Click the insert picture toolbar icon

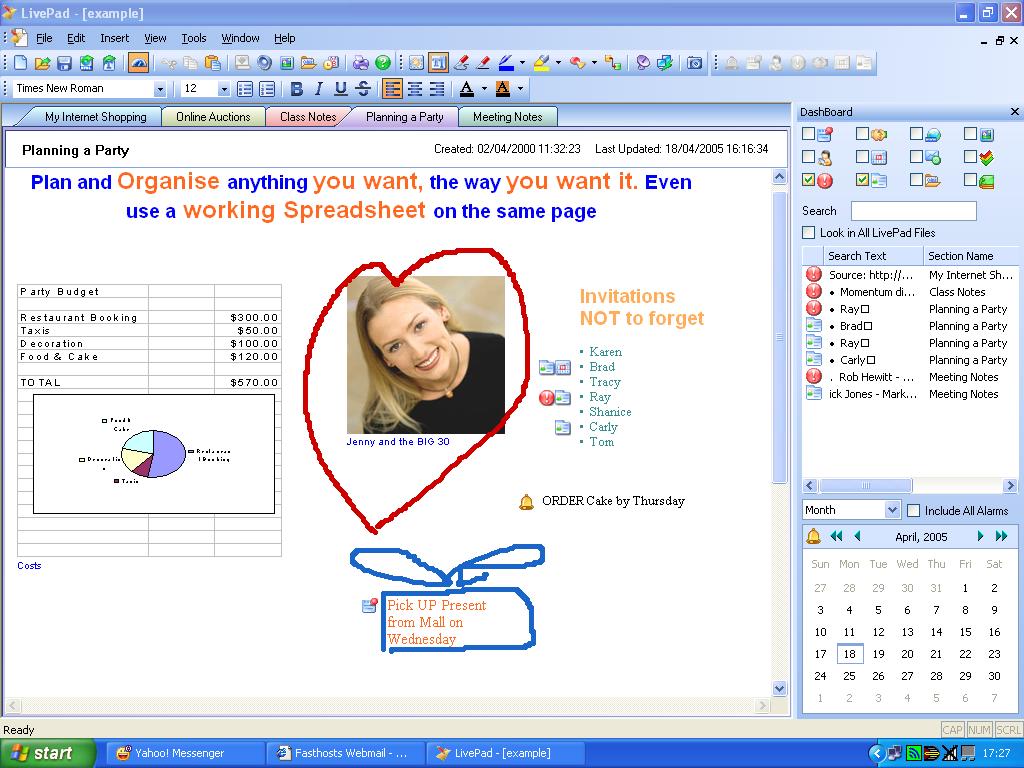coord(287,63)
